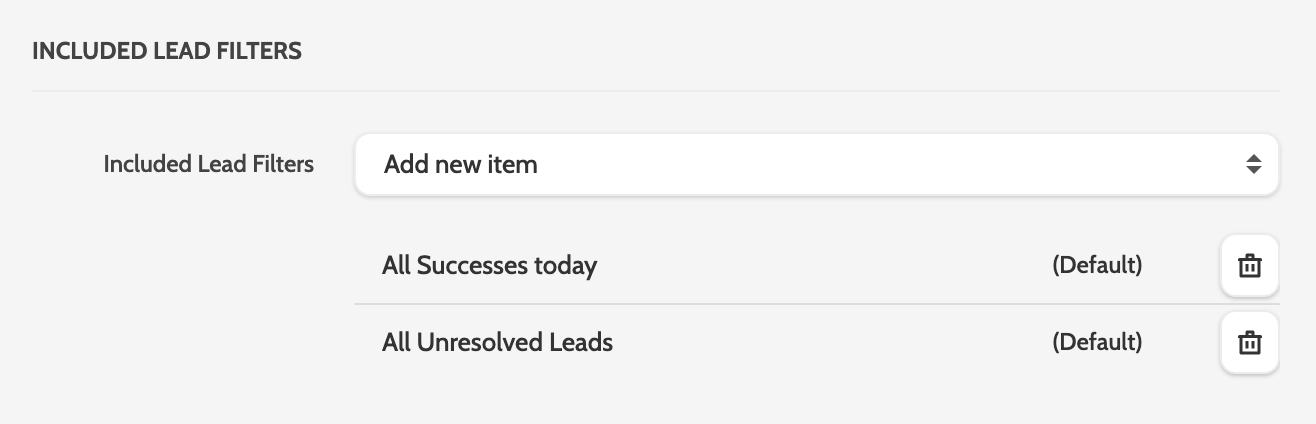Delete the All Unresolved Leads filter
Screen dimensions: 1316x424
point(1249,343)
